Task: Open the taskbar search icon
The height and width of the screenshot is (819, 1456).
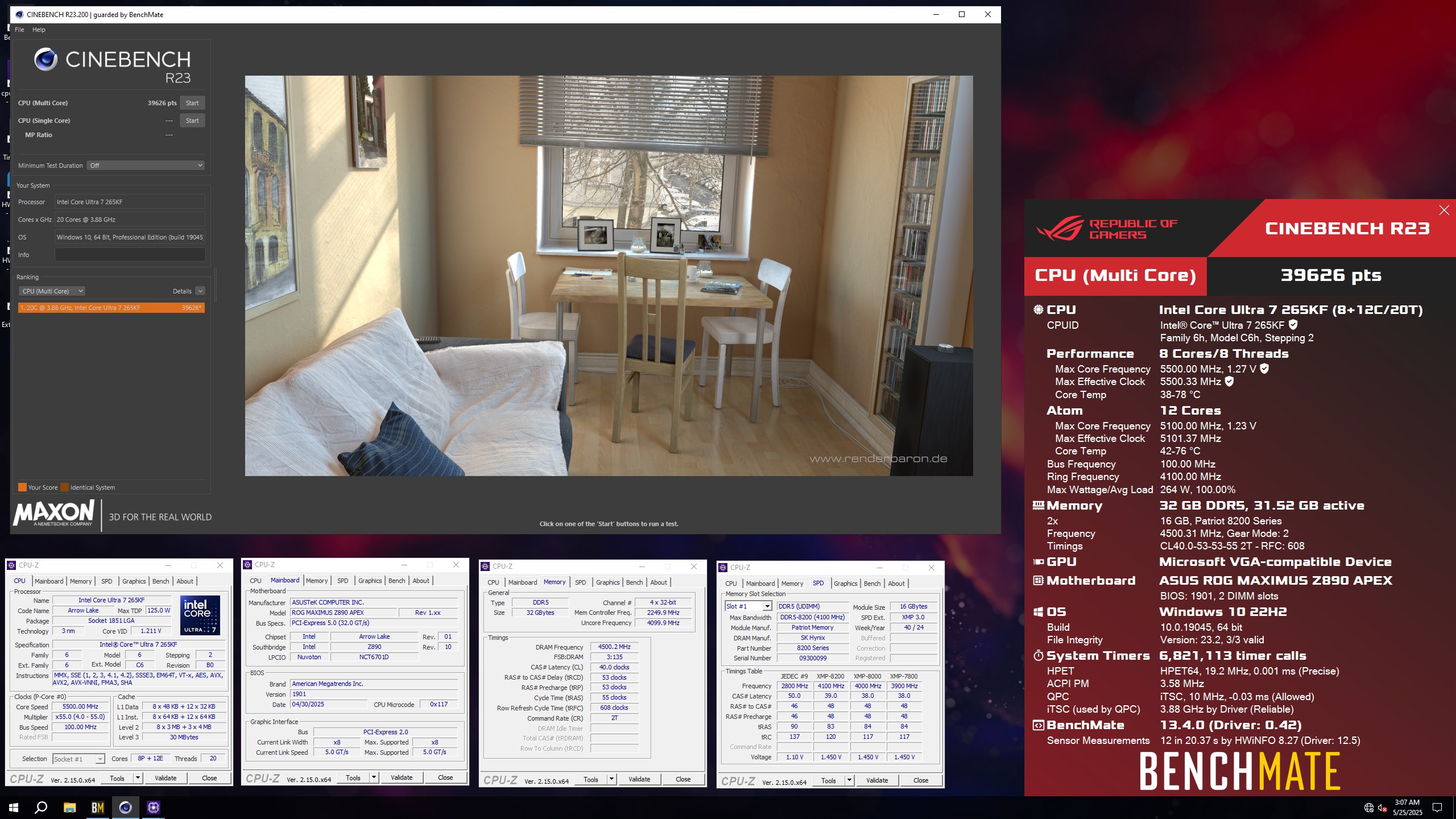Action: coord(41,807)
